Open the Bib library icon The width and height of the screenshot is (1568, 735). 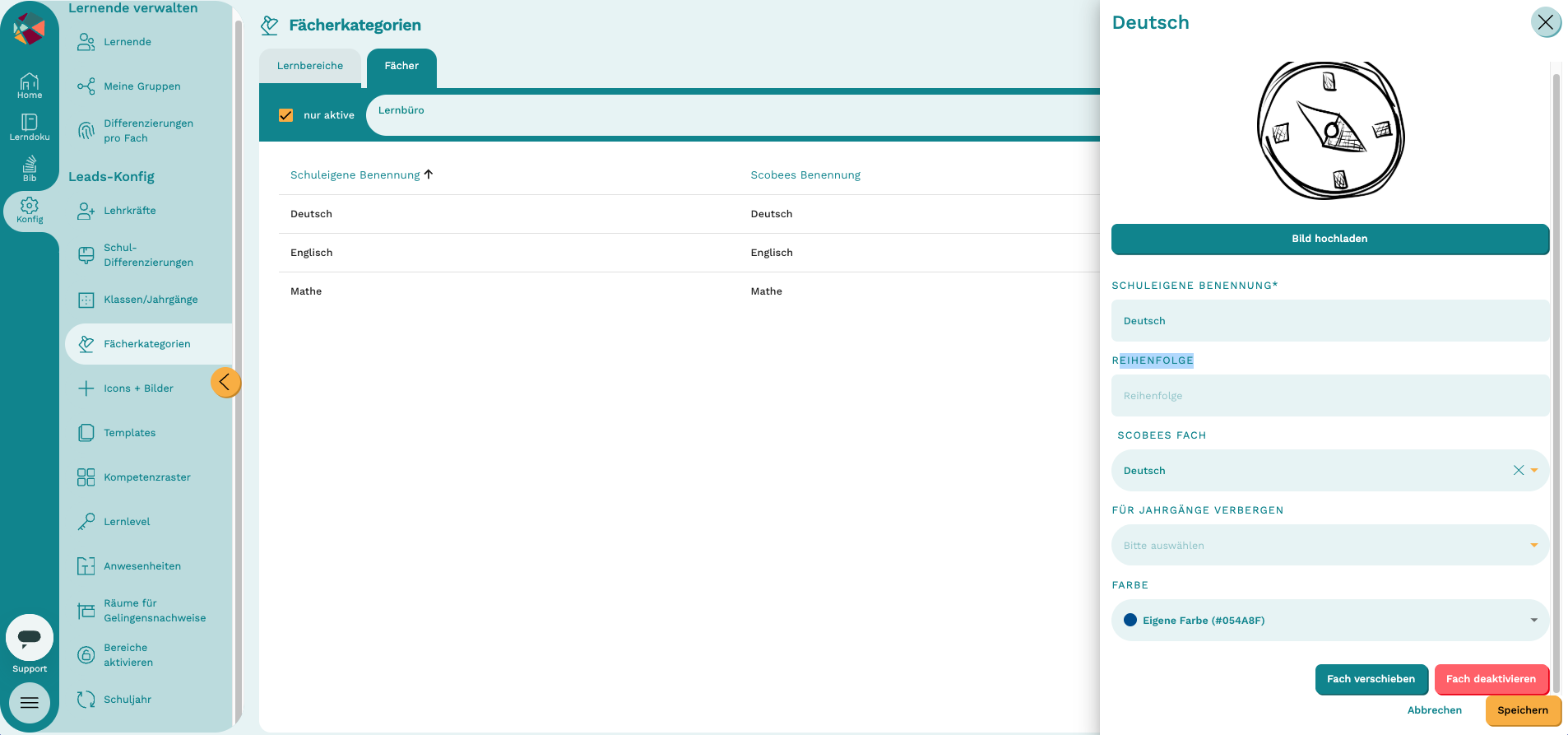pyautogui.click(x=30, y=169)
